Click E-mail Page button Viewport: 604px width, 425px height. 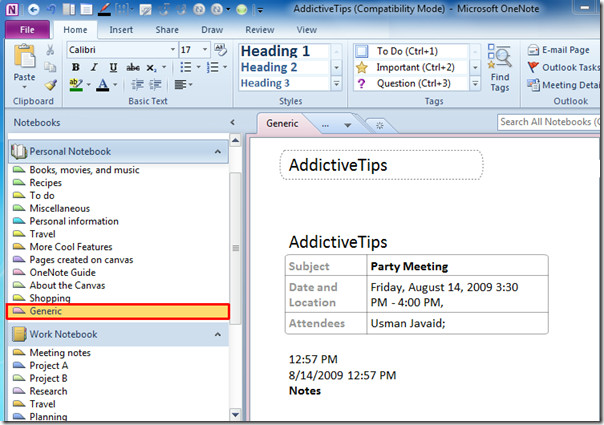click(x=558, y=50)
